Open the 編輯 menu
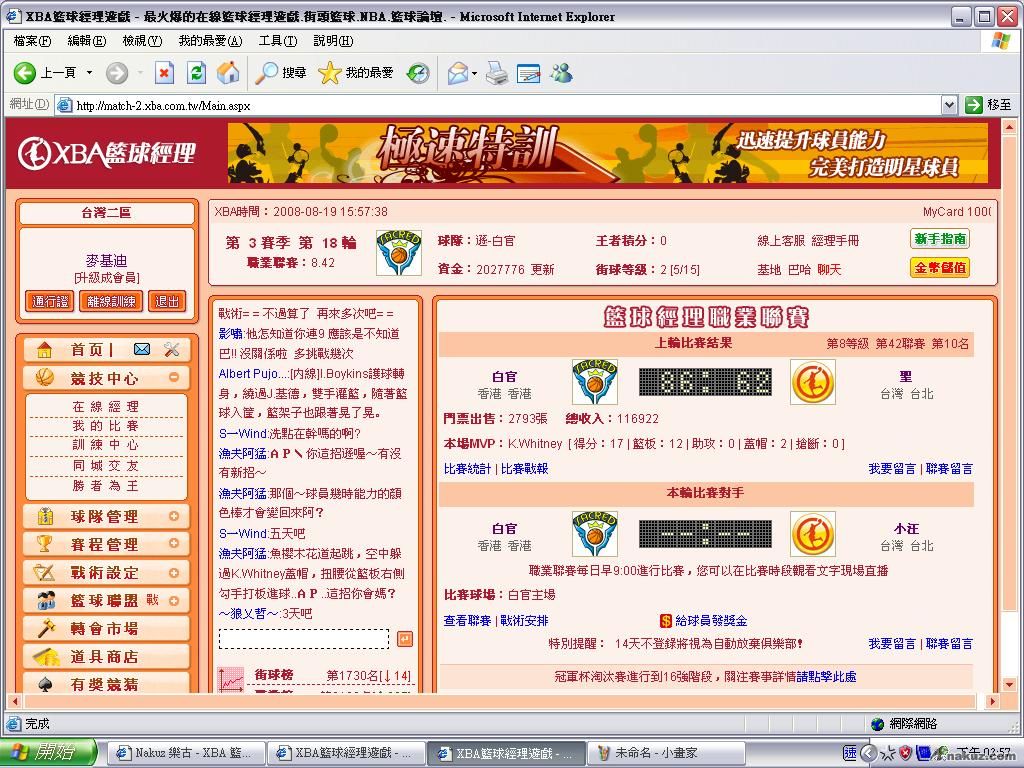 click(87, 41)
